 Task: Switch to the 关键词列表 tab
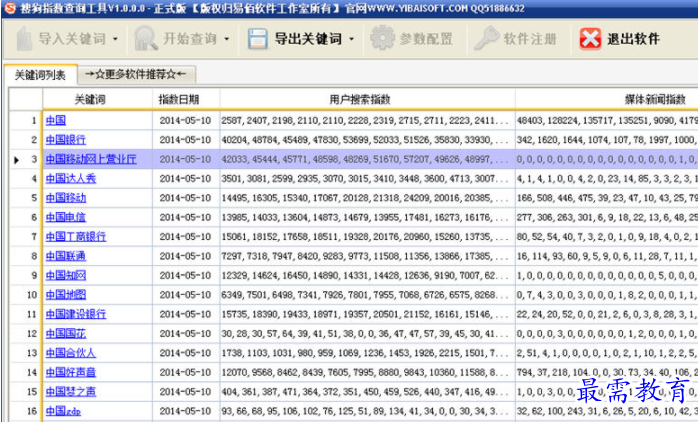point(39,75)
